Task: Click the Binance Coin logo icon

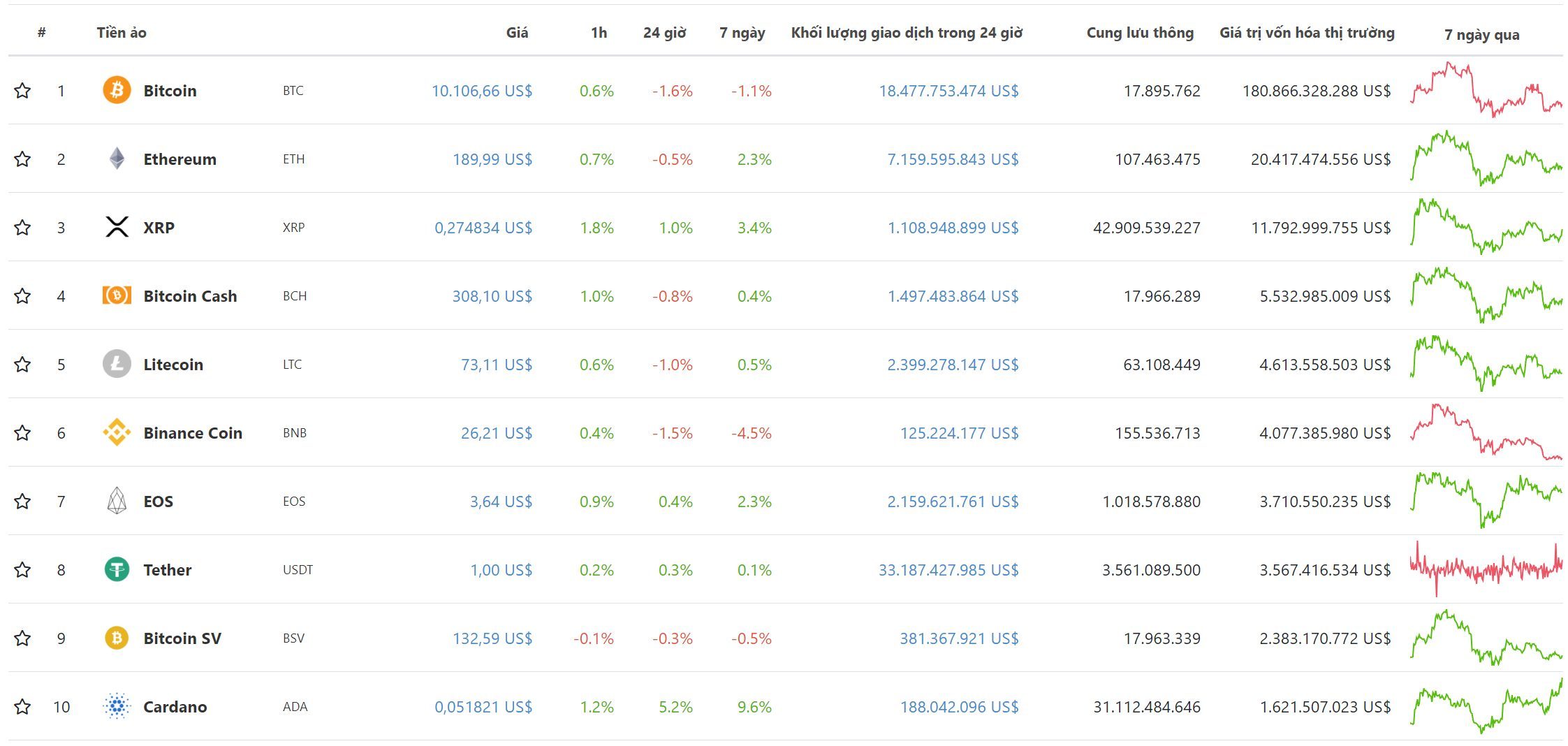Action: click(x=117, y=432)
